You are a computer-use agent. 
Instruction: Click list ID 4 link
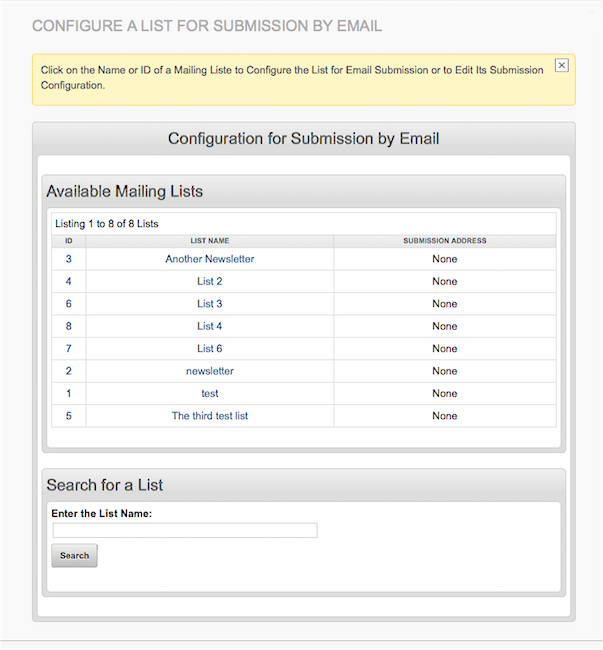[x=69, y=281]
